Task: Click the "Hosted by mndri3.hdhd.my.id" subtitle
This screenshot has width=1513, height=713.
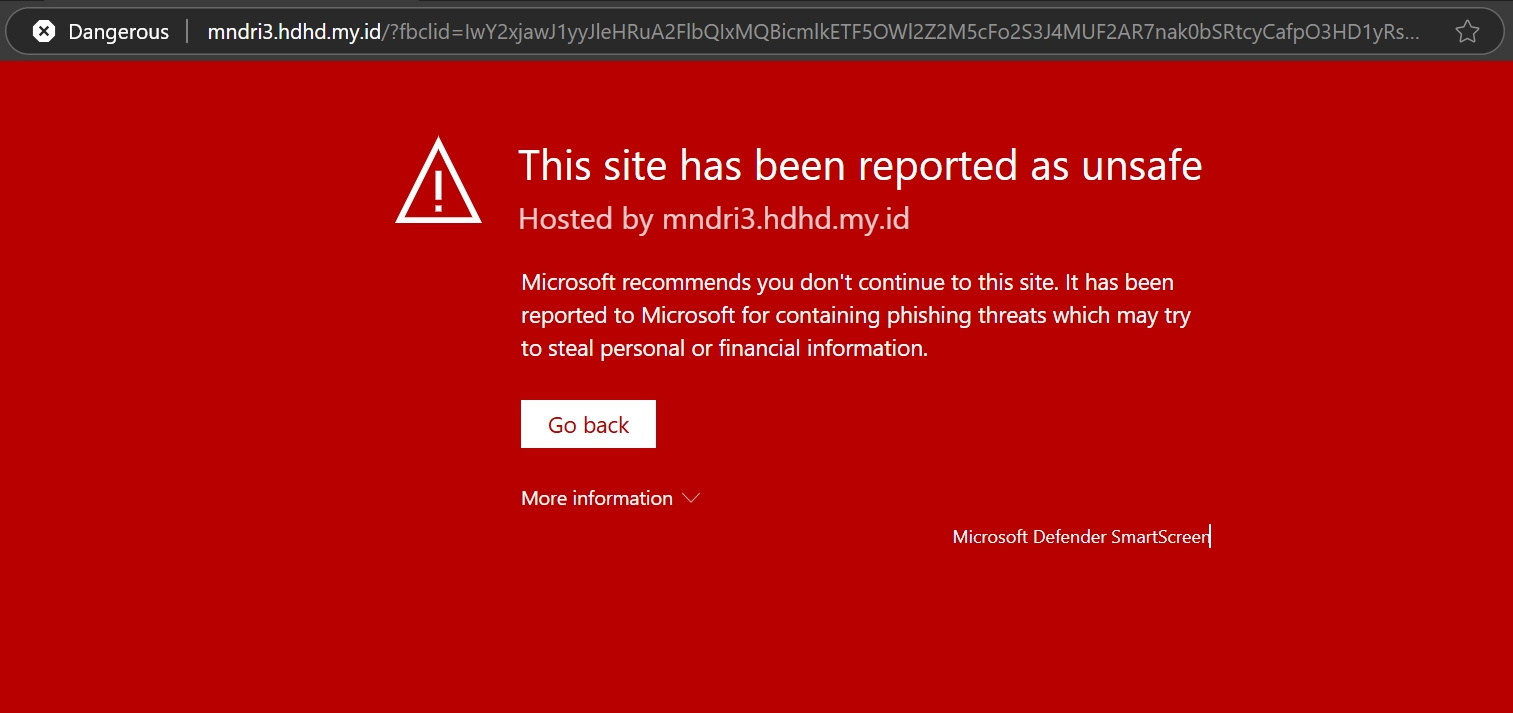Action: [714, 219]
